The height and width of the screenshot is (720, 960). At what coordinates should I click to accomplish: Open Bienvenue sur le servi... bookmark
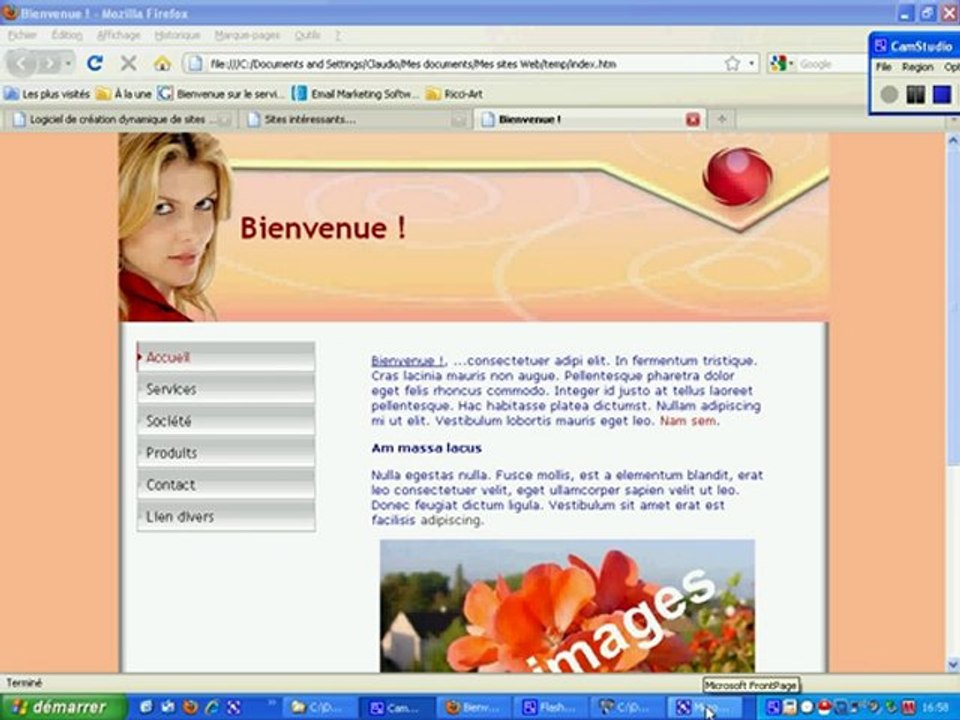[x=222, y=94]
